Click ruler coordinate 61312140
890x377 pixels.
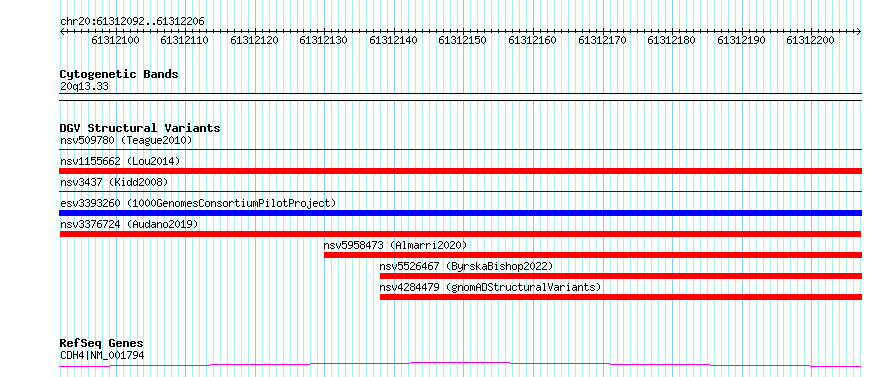tap(393, 40)
